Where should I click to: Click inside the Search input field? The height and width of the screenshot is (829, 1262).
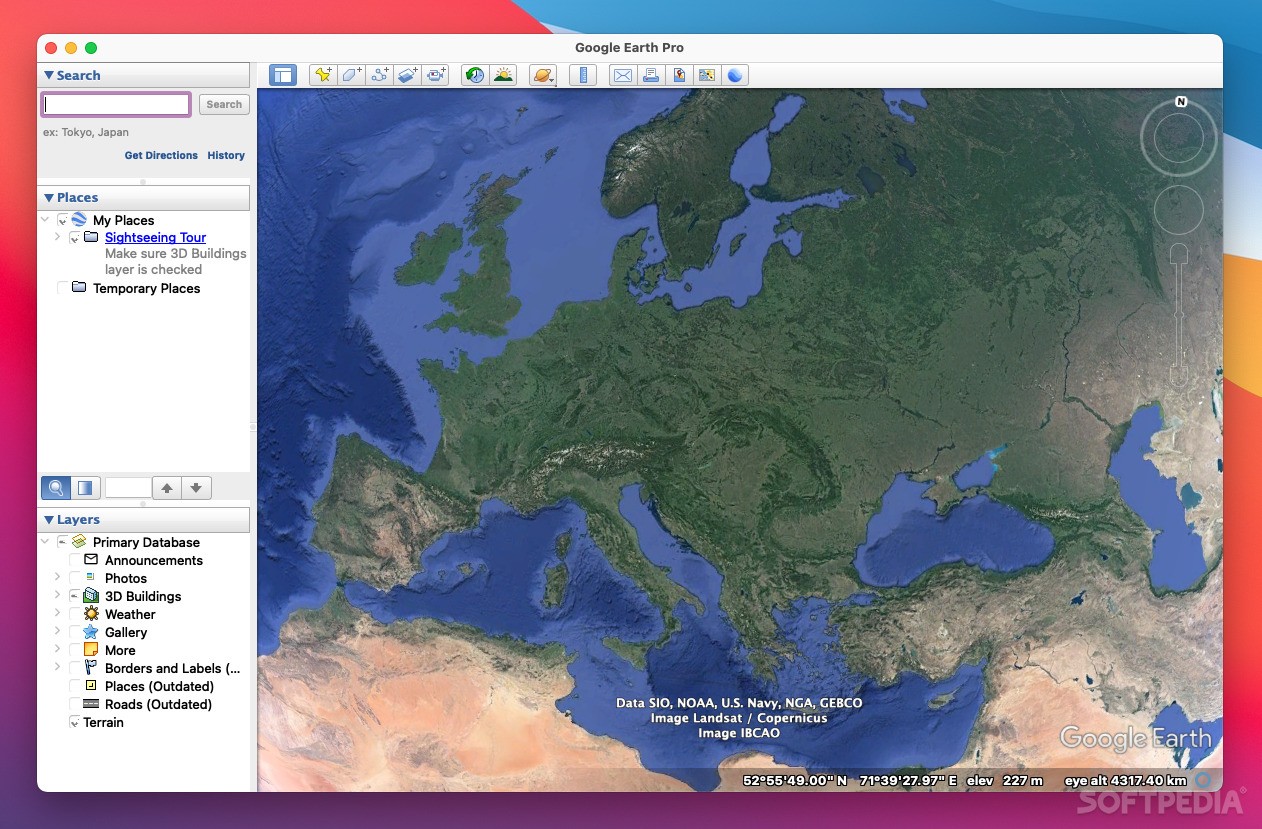point(115,104)
